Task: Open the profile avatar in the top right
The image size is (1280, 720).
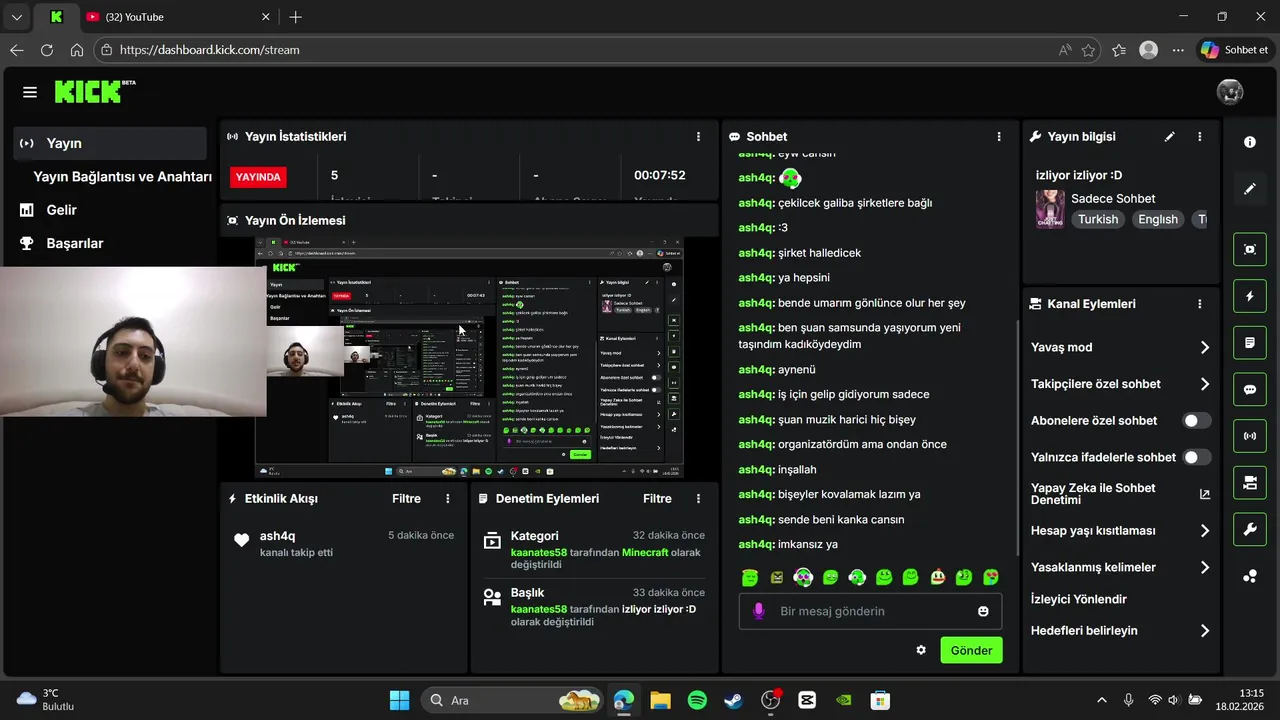Action: [x=1230, y=92]
